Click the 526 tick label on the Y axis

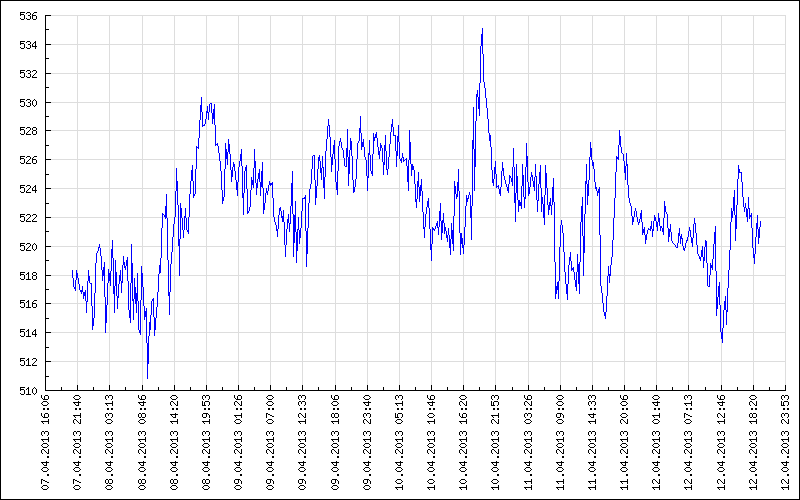coord(28,160)
